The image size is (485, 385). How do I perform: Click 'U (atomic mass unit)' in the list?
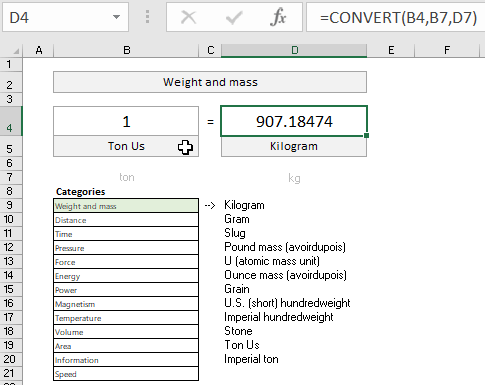coord(272,261)
